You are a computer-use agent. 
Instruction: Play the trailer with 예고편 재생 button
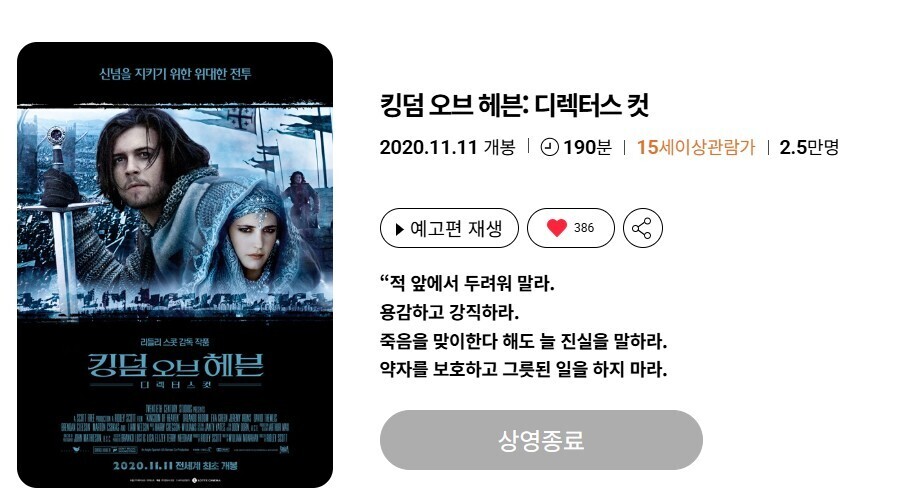point(449,228)
